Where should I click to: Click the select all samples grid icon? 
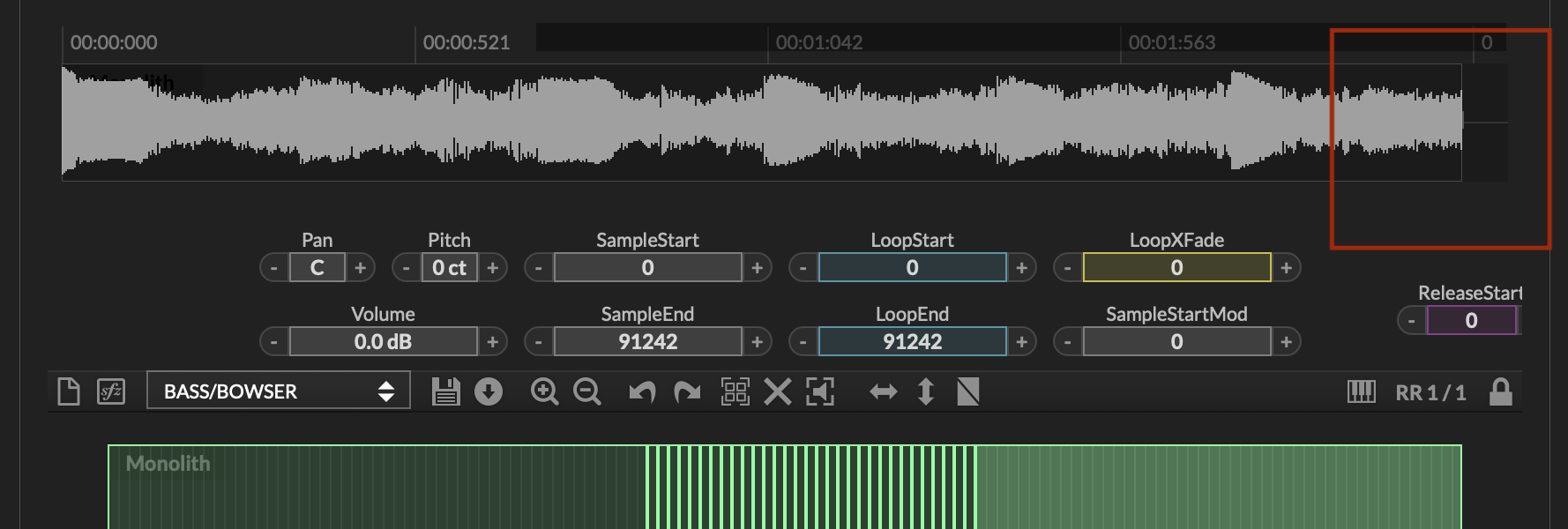(735, 391)
